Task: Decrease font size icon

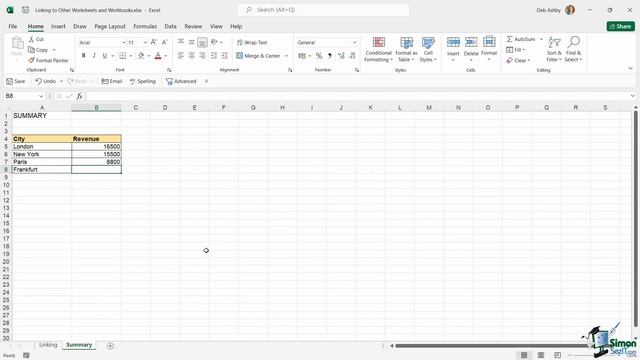Action: click(x=164, y=42)
